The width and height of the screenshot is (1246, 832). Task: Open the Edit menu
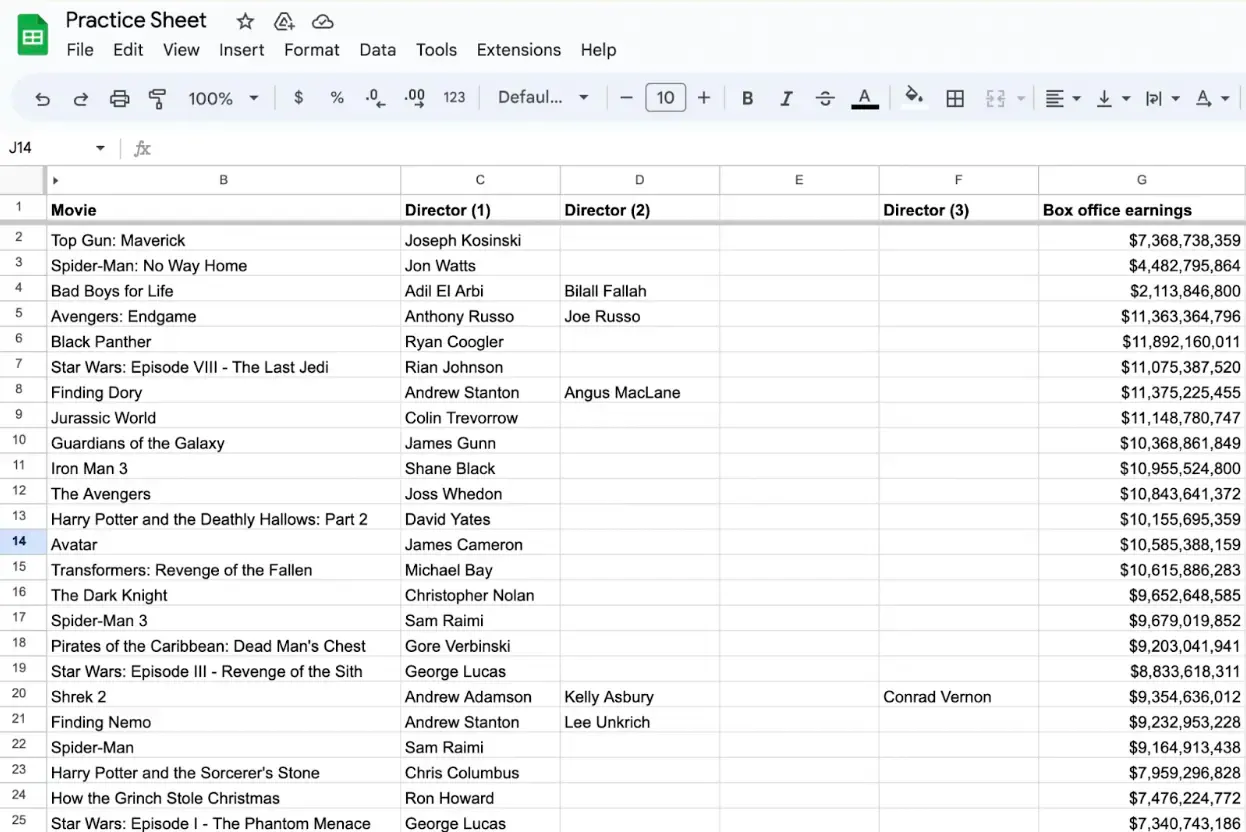[128, 50]
